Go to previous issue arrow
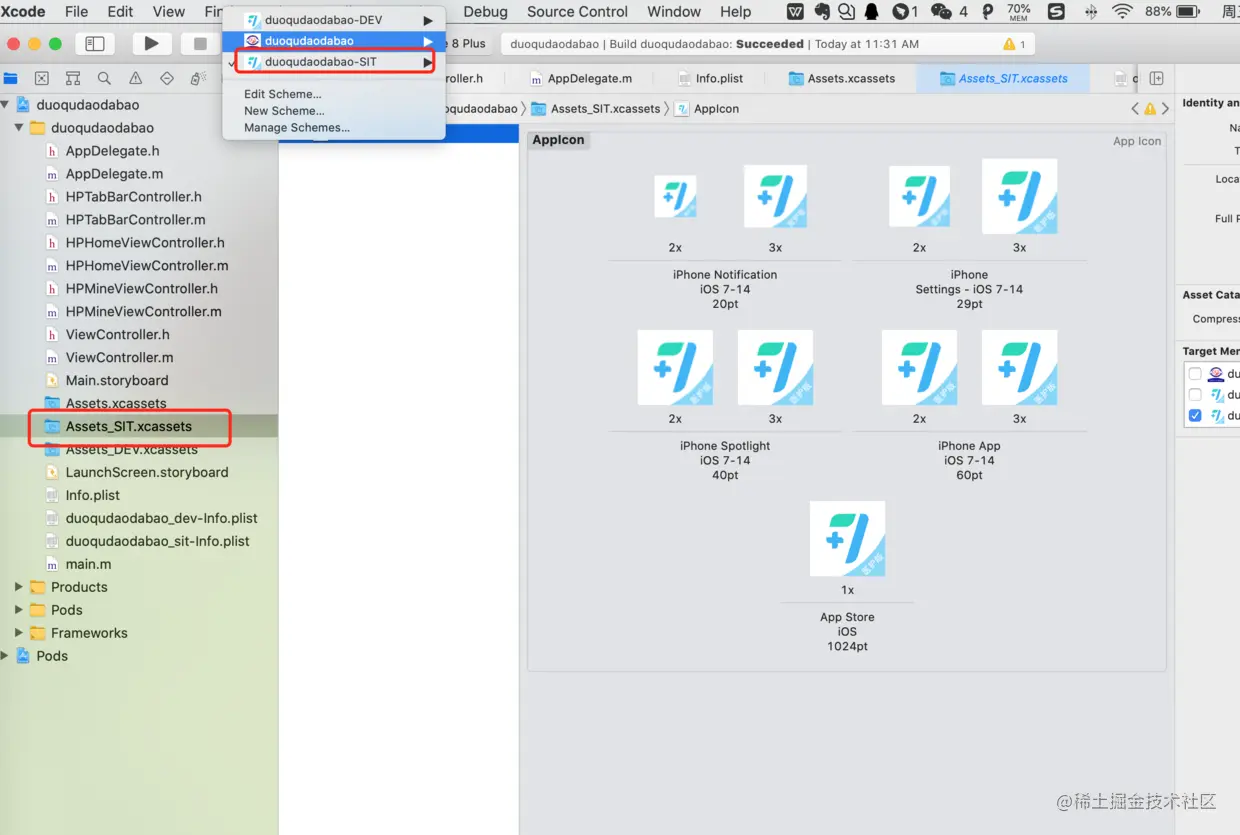Viewport: 1240px width, 835px height. [1135, 109]
